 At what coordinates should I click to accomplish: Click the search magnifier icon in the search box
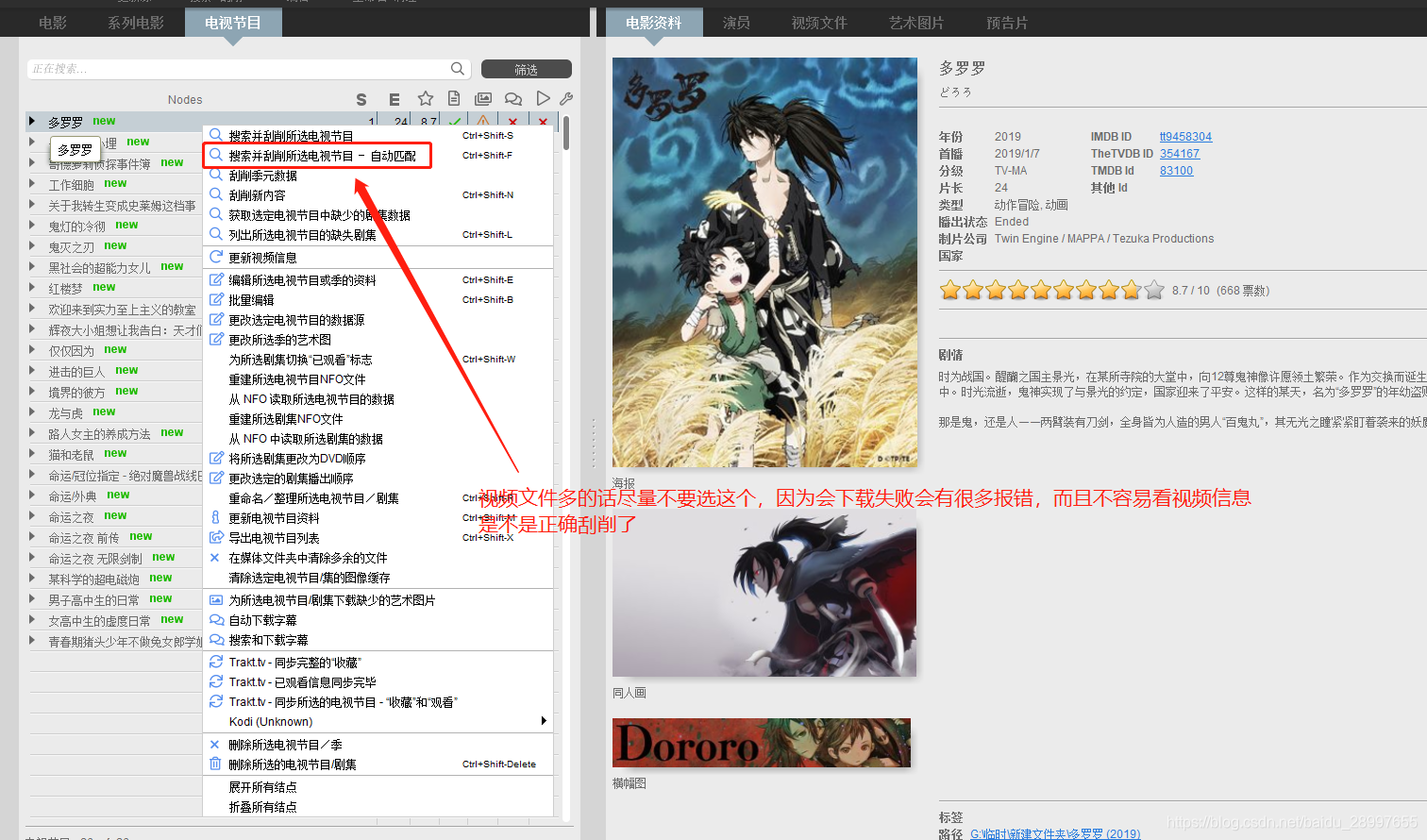[458, 68]
